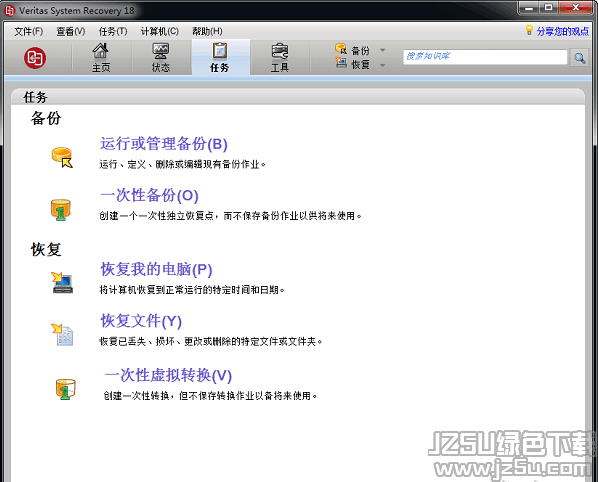Click the 一次性虚拟转换 icon
Image resolution: width=598 pixels, height=482 pixels.
(x=66, y=389)
